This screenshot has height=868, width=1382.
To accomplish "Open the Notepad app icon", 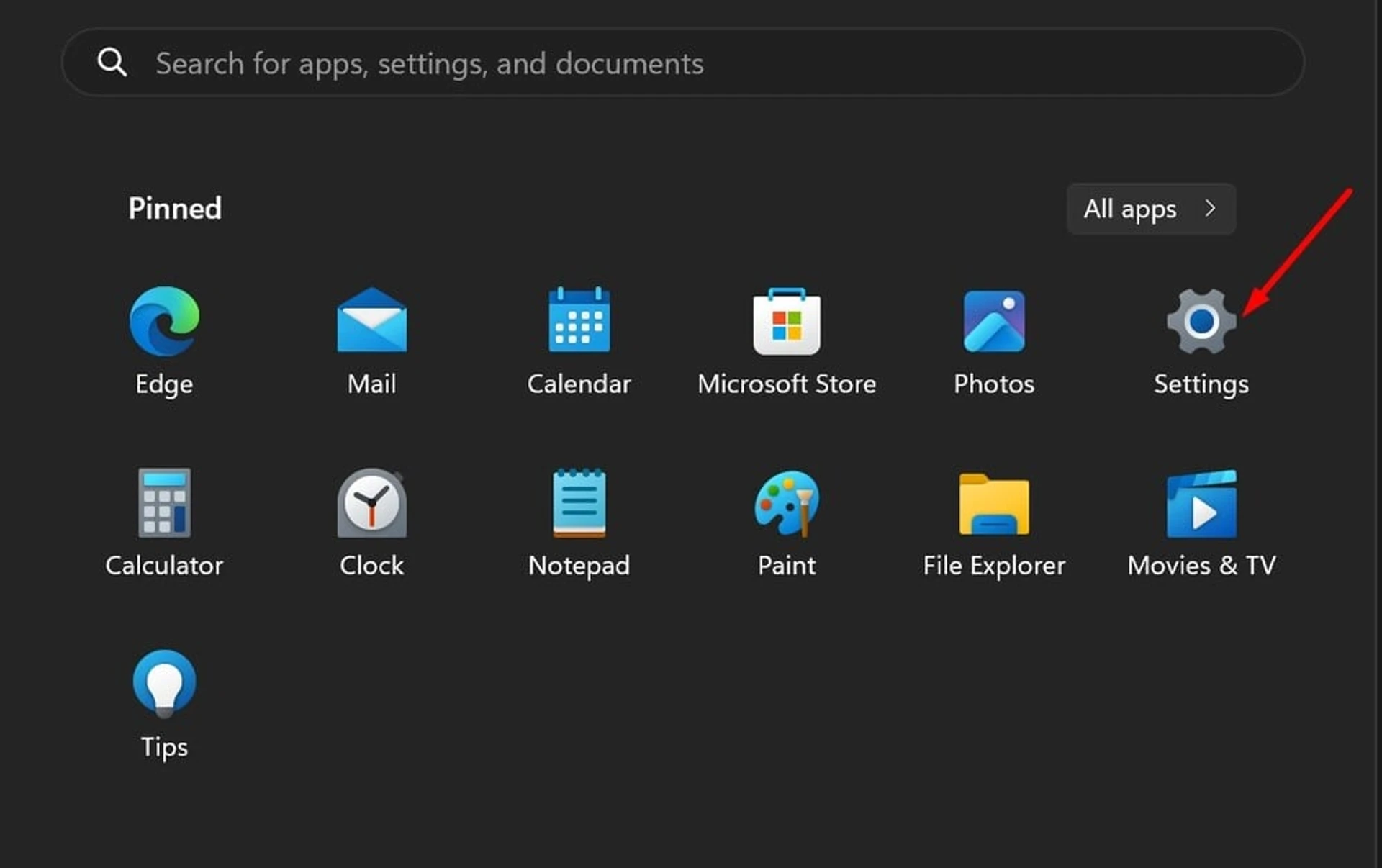I will (579, 502).
